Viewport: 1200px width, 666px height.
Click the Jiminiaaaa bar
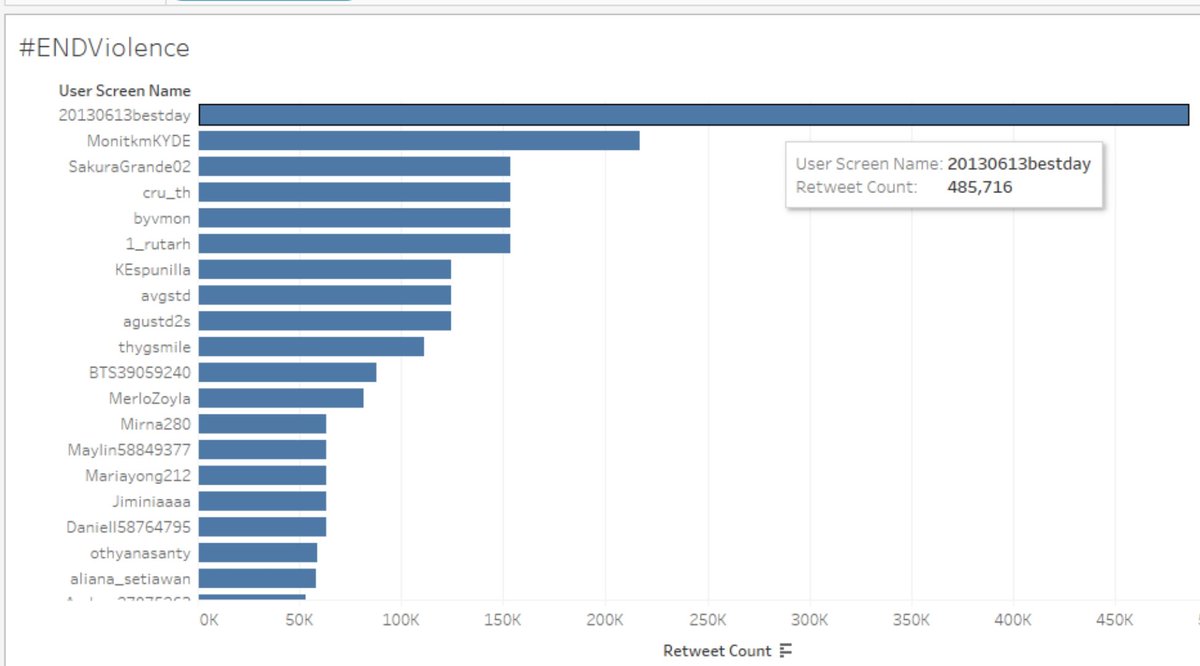262,501
